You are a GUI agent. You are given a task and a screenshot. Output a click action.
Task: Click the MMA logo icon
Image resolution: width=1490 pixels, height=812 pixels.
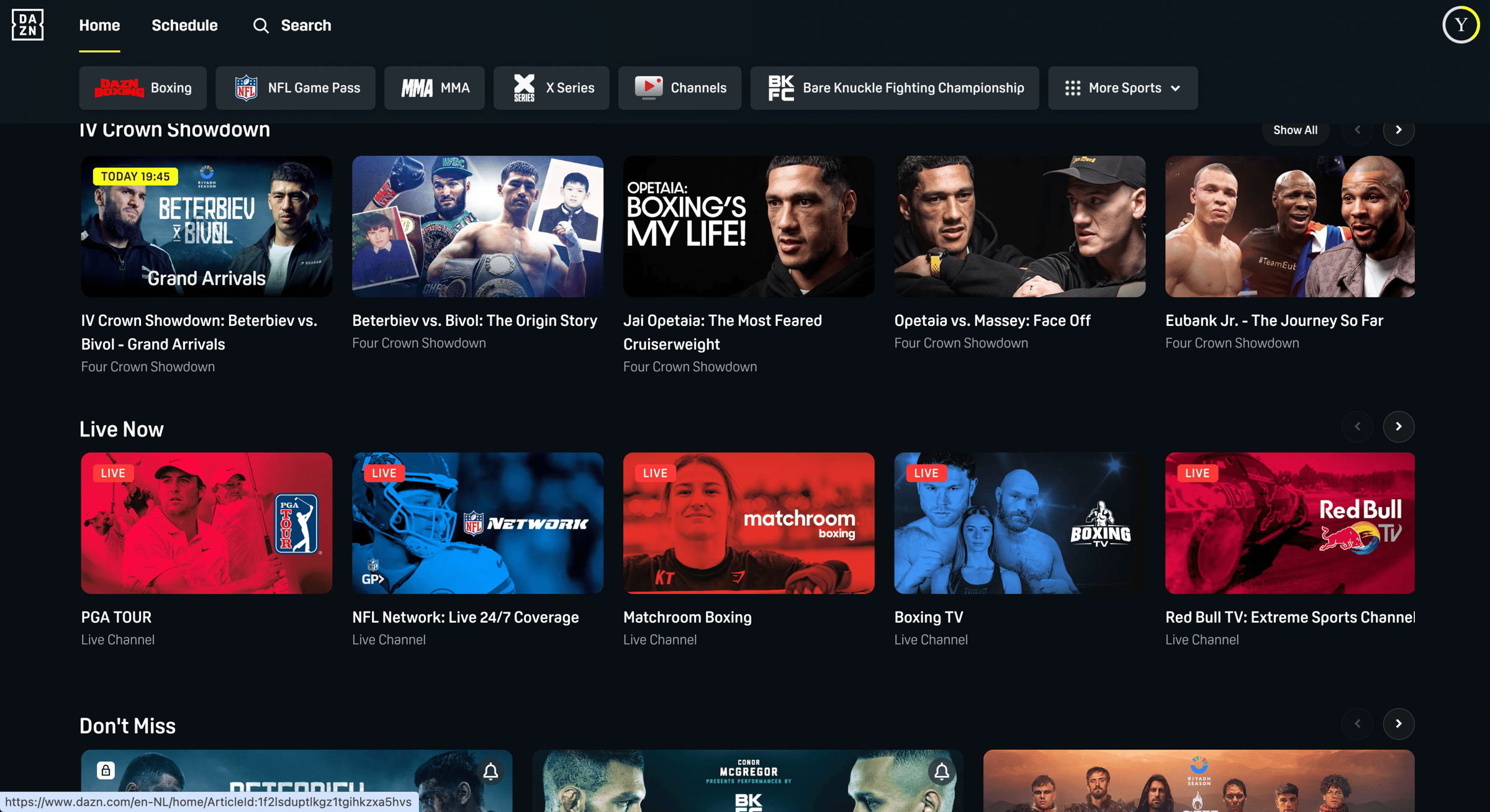[417, 88]
